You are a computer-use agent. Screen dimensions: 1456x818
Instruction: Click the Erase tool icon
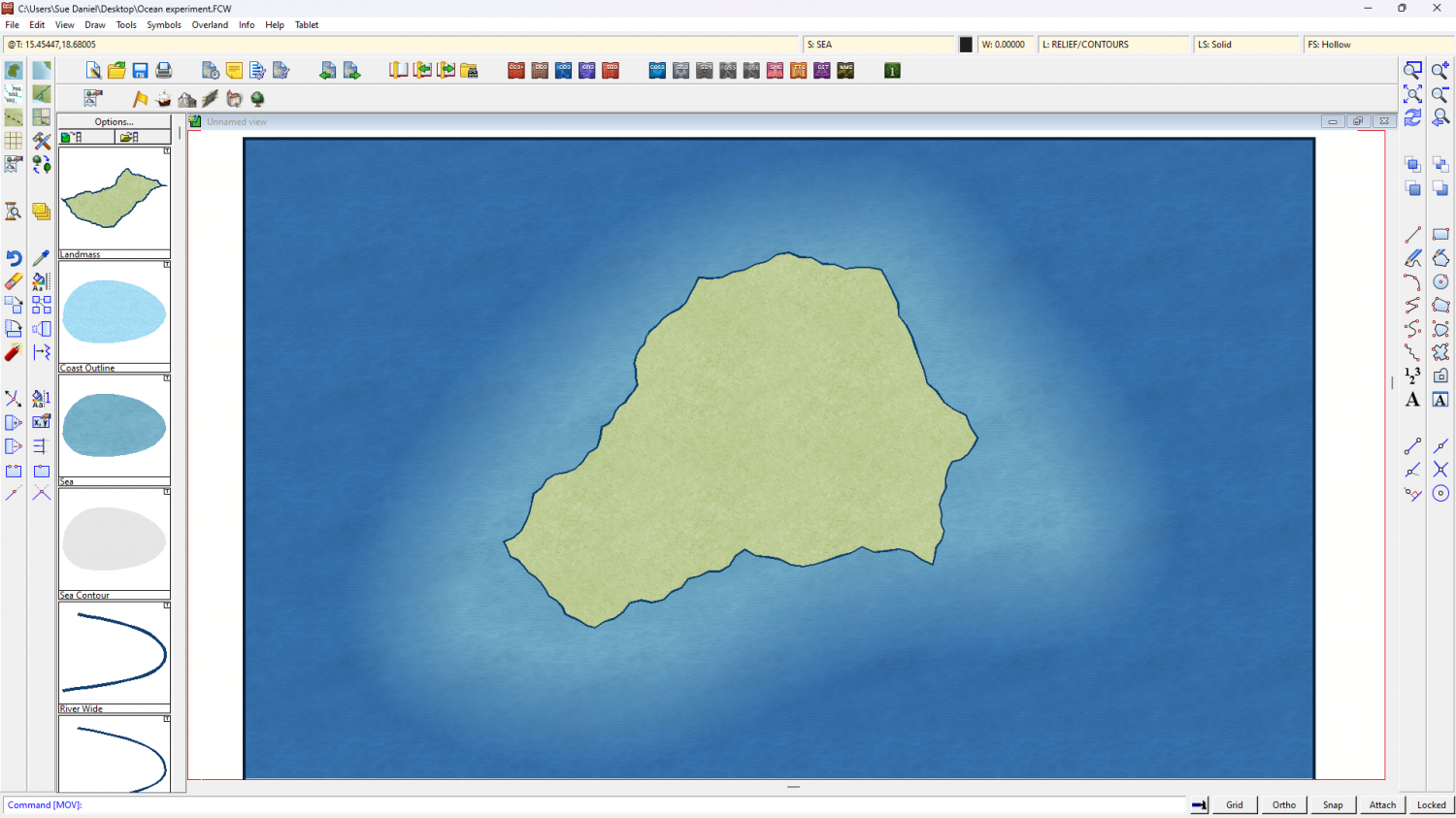click(x=14, y=281)
